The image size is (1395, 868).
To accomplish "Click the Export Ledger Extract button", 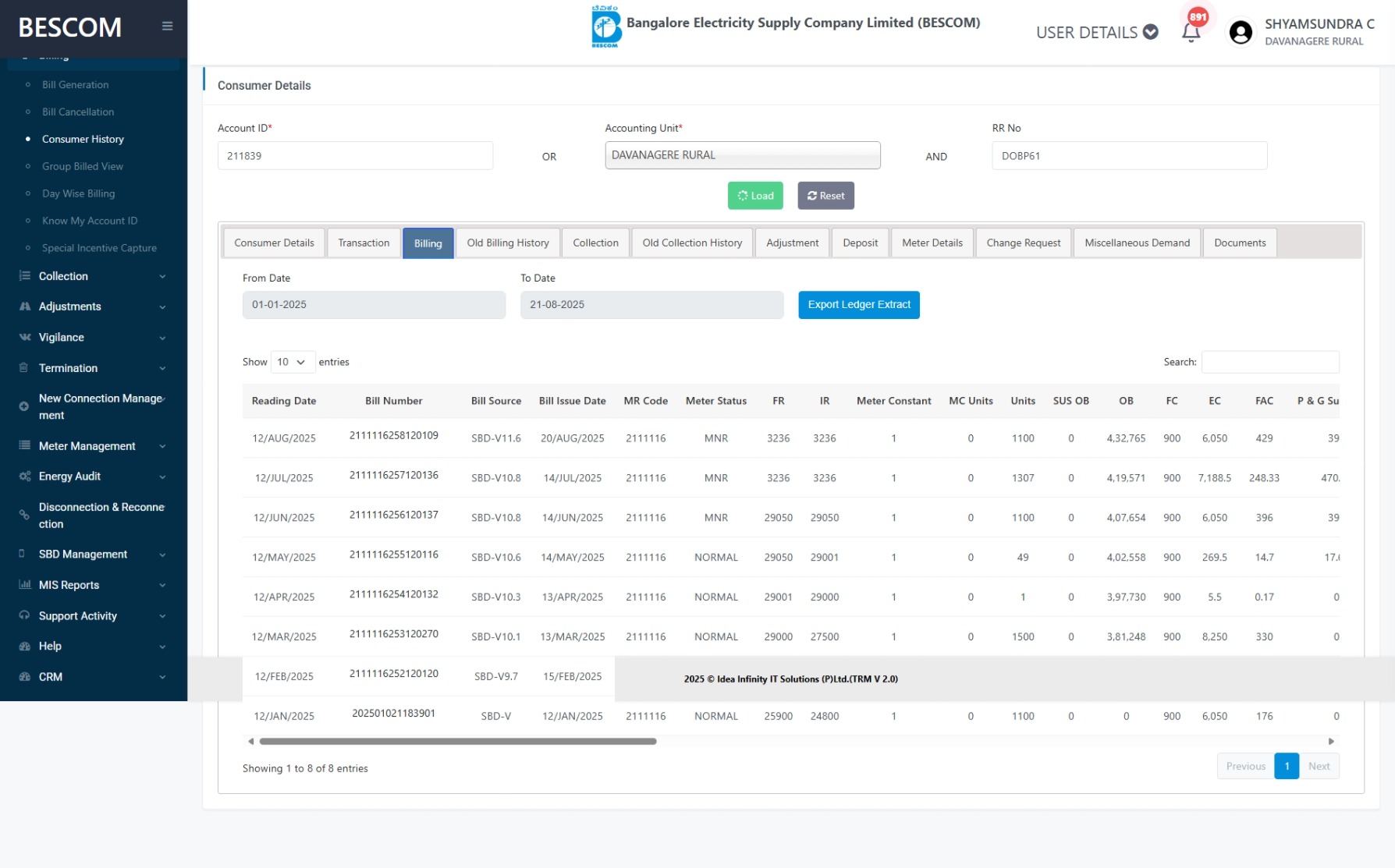I will [858, 305].
